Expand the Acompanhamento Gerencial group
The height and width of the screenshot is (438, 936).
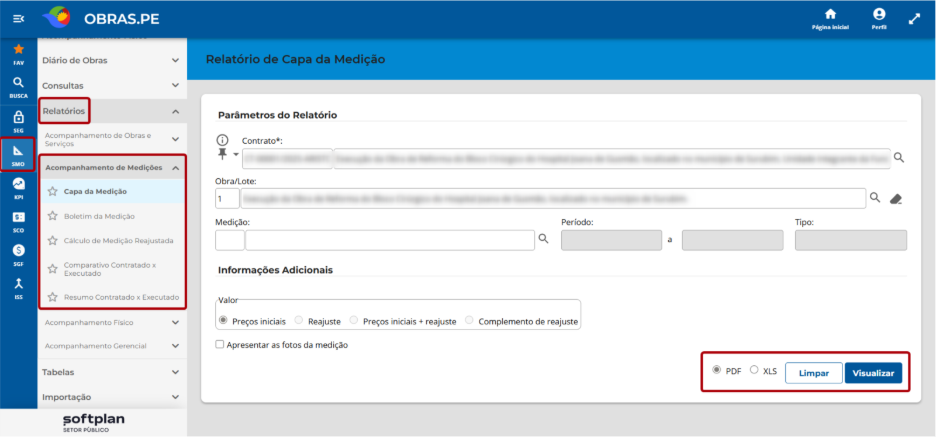coord(112,346)
